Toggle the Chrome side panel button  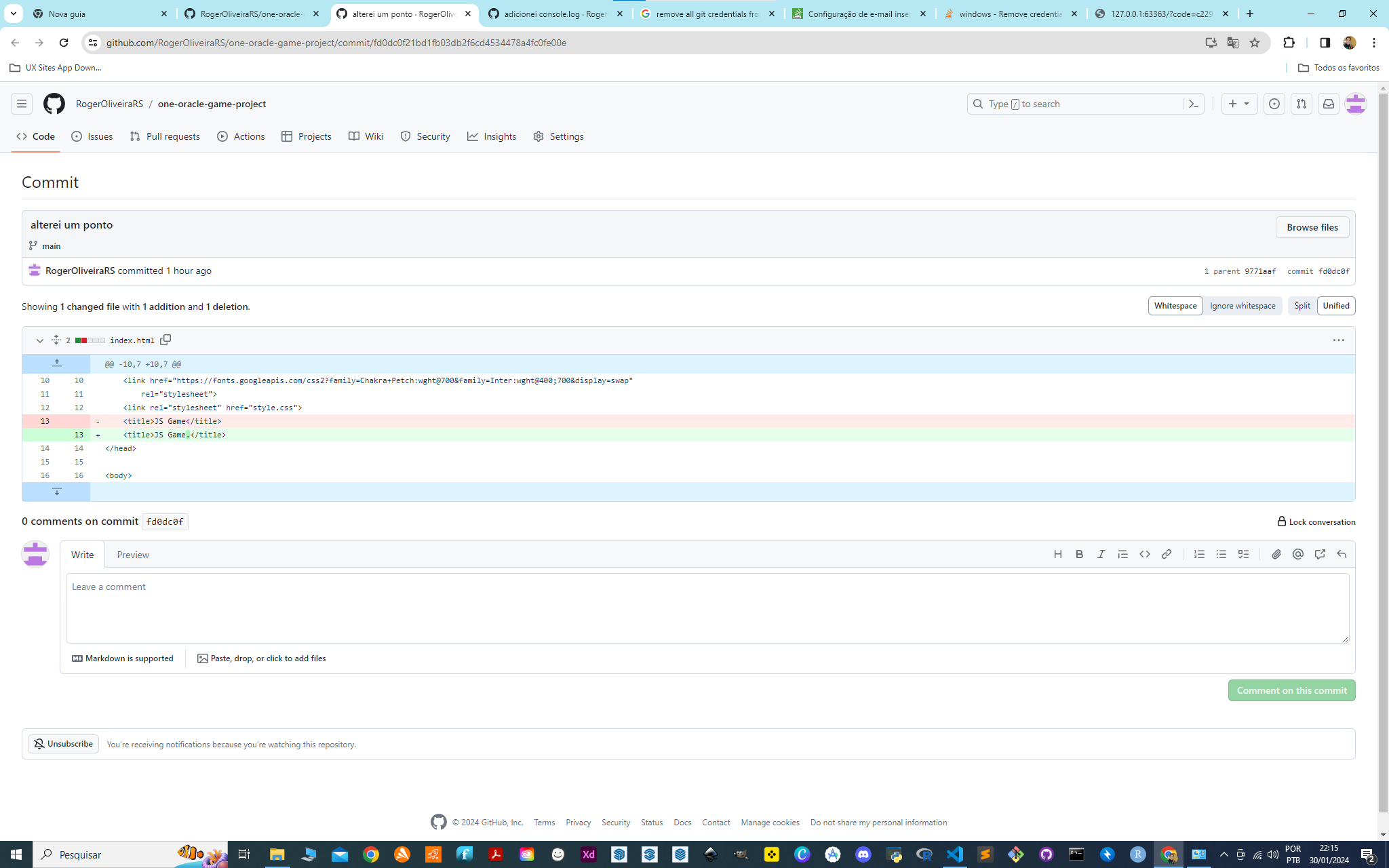click(1325, 43)
